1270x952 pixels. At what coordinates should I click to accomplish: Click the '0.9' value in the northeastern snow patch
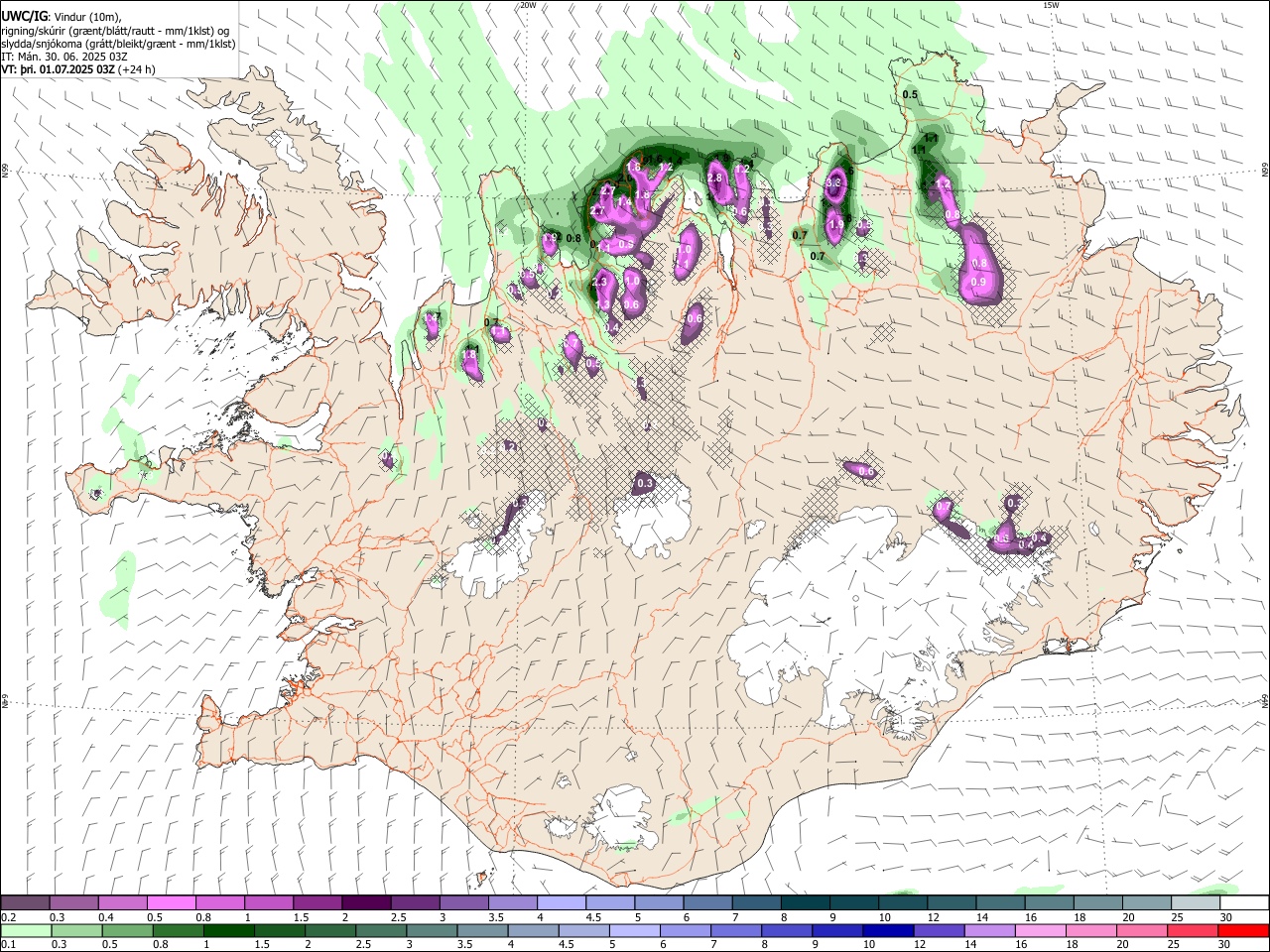click(978, 283)
